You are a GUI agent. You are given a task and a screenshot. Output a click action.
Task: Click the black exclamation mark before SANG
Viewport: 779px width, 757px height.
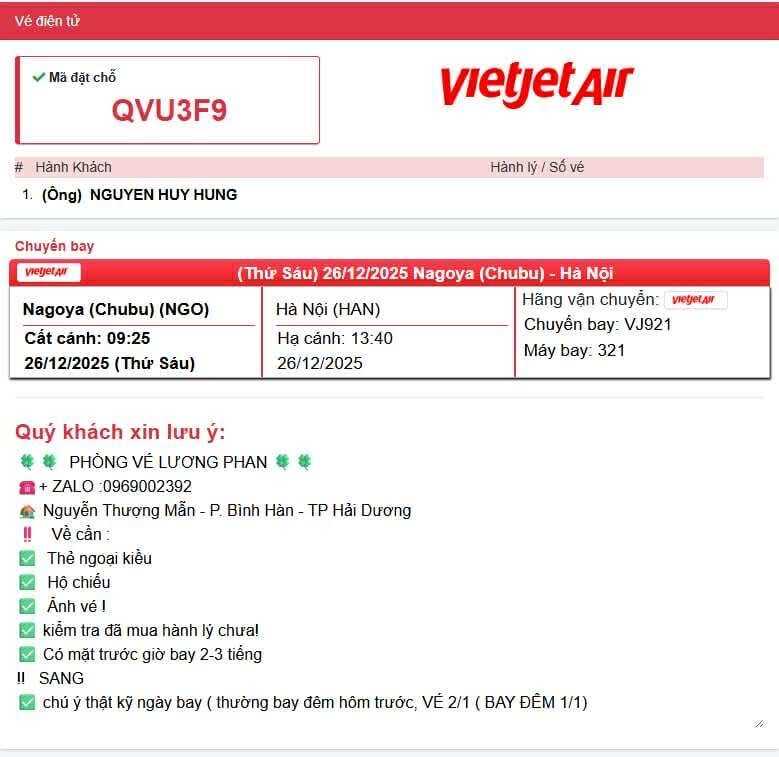pyautogui.click(x=21, y=678)
